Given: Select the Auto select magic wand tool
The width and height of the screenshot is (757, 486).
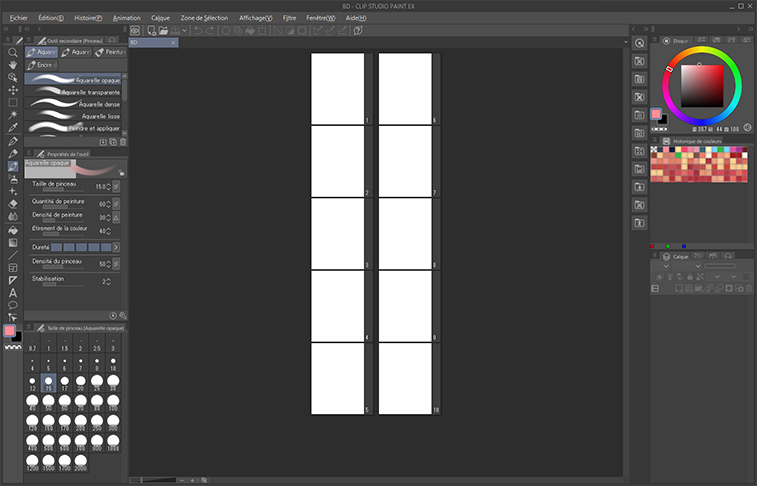Looking at the screenshot, I should [x=12, y=115].
